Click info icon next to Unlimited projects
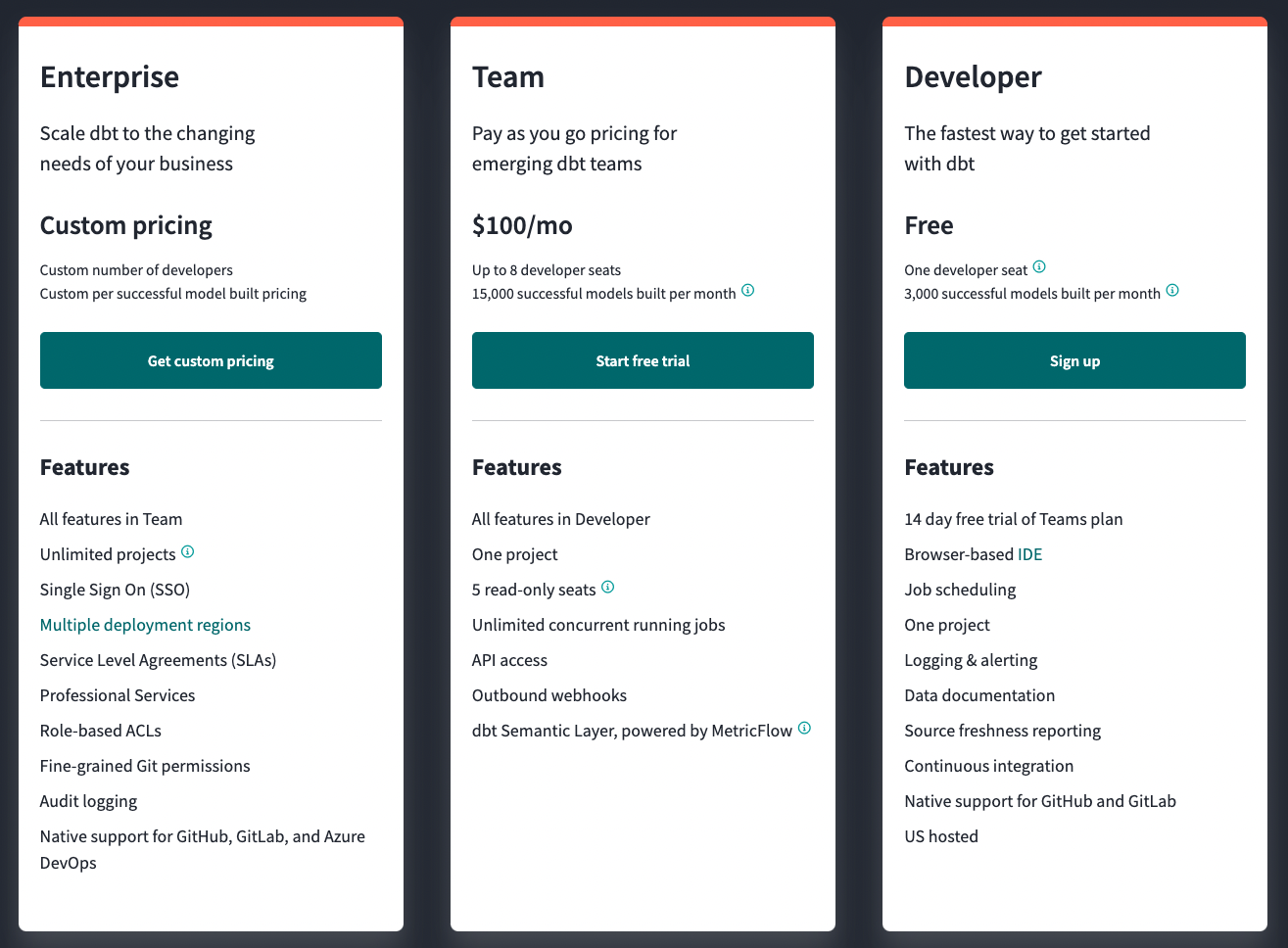The width and height of the screenshot is (1288, 948). point(188,551)
